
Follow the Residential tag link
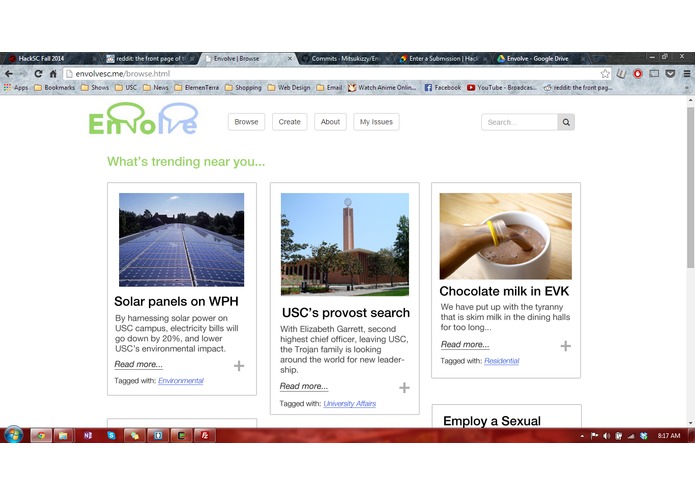click(501, 361)
